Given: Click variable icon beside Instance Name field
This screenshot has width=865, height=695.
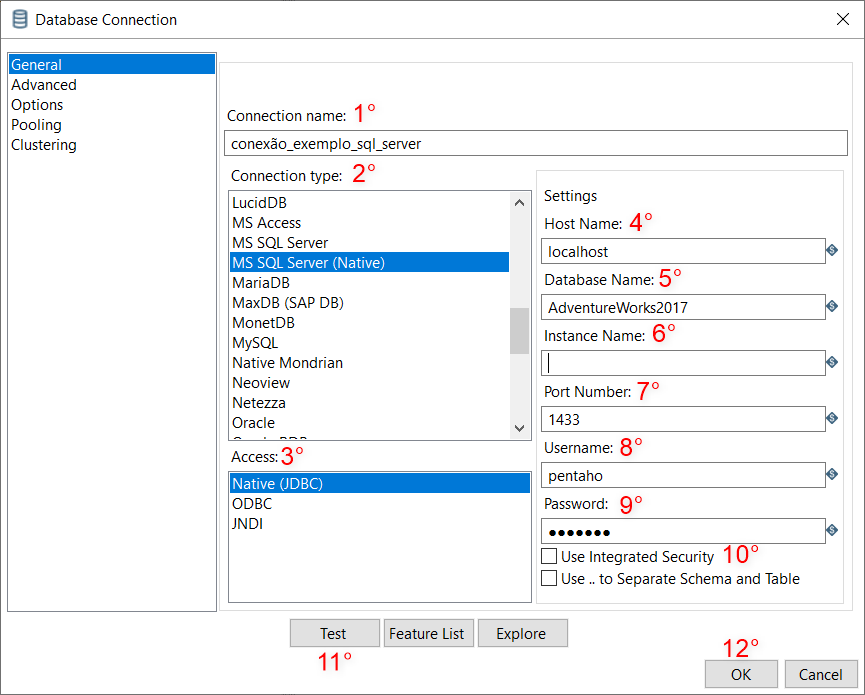Looking at the screenshot, I should click(x=832, y=362).
